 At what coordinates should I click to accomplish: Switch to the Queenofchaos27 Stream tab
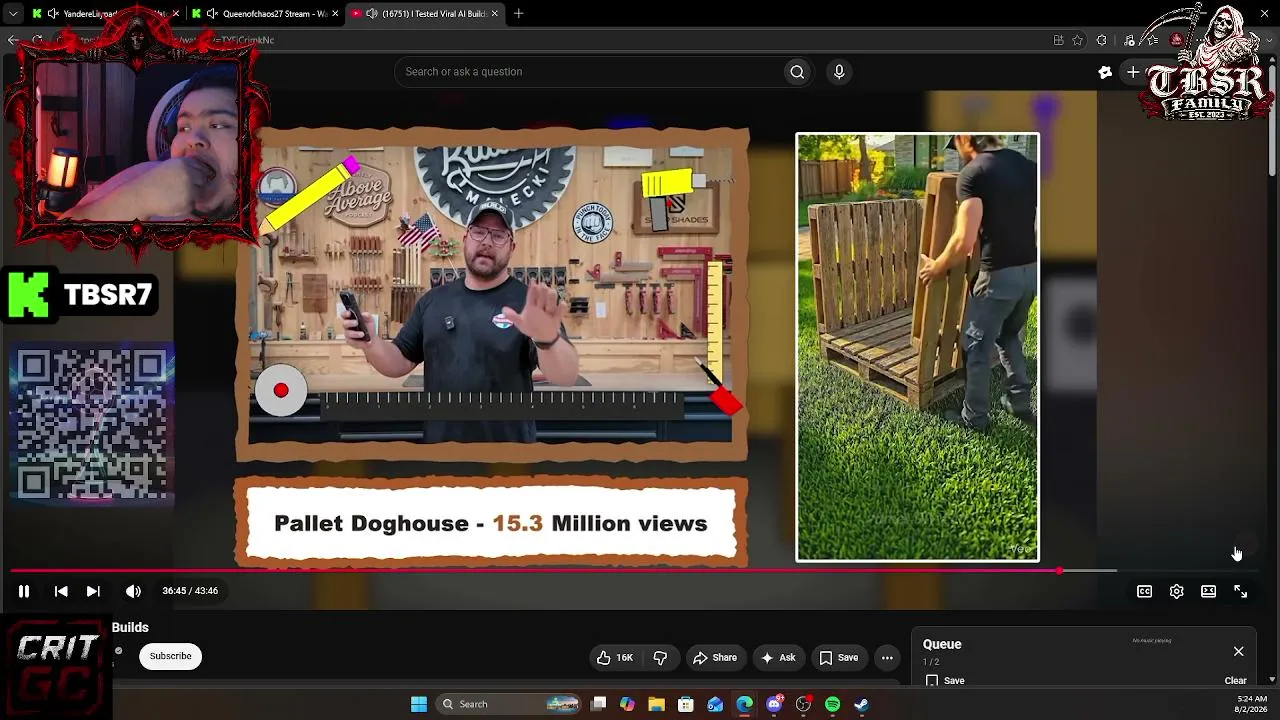(263, 14)
